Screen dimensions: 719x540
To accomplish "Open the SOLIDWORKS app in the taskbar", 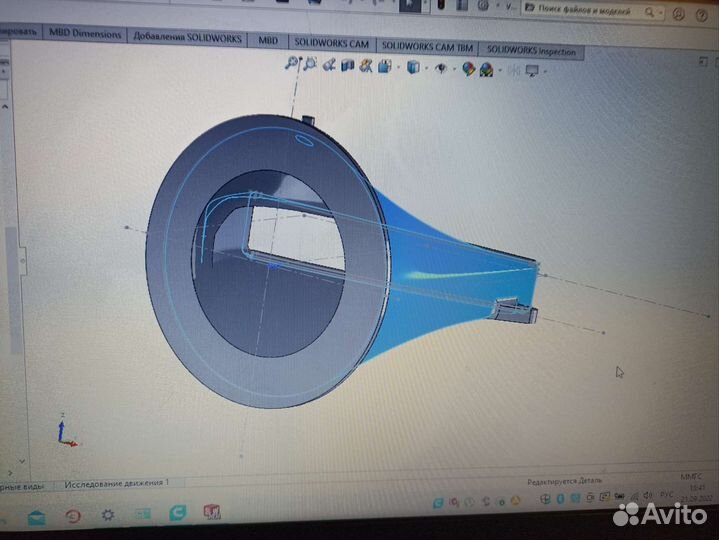I will coord(212,513).
